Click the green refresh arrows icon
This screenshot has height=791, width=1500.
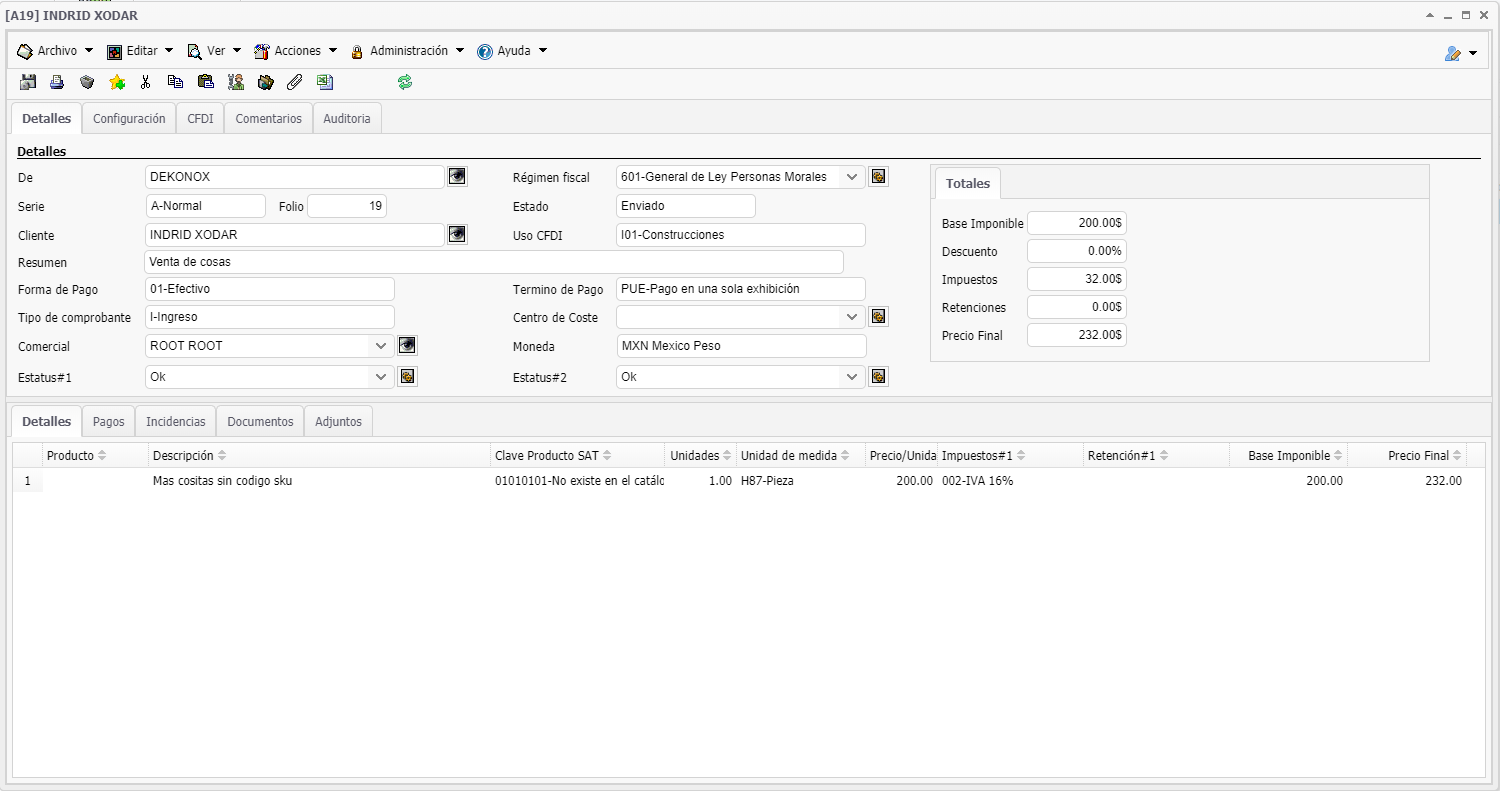point(405,82)
